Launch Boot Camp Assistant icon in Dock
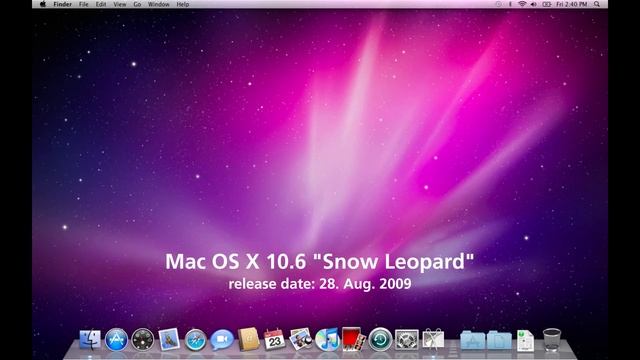 [x=433, y=339]
